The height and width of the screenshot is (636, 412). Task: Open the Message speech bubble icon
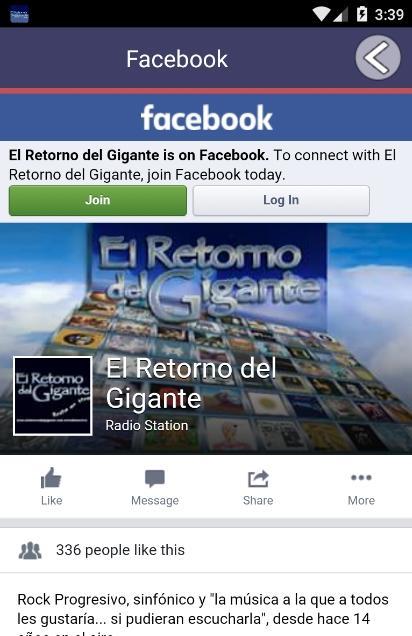tap(154, 478)
